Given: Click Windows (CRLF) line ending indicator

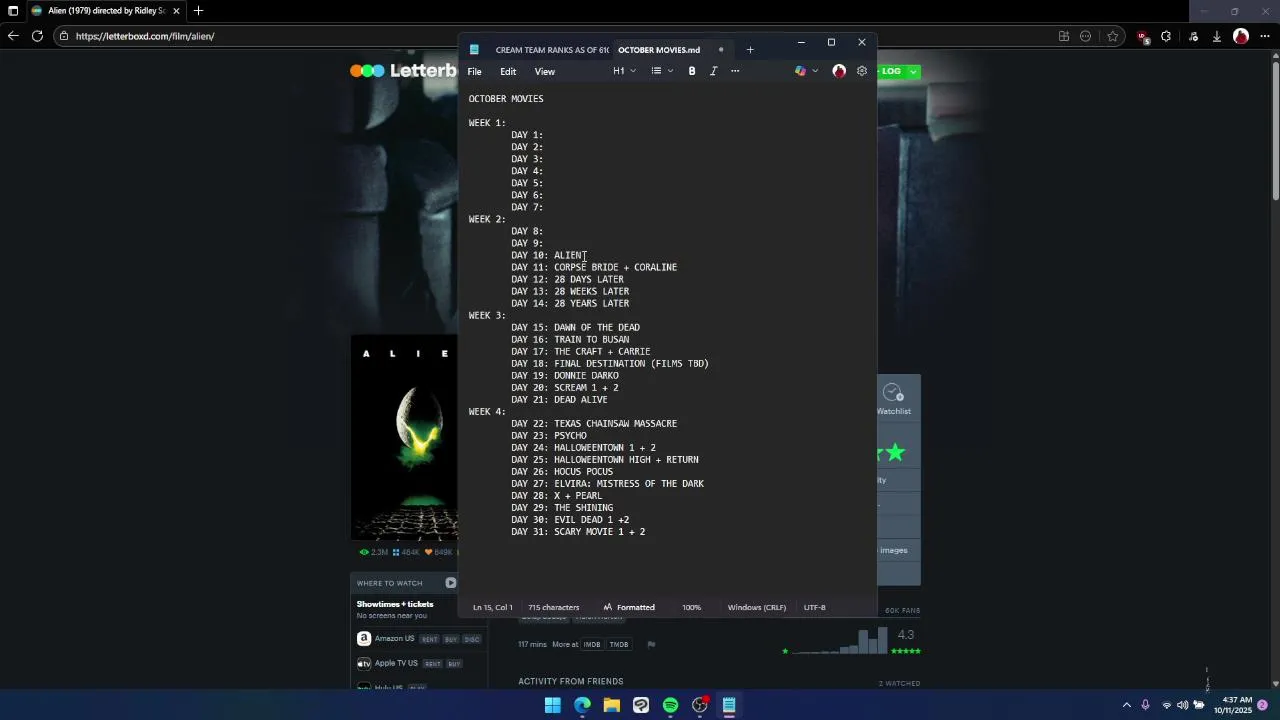Looking at the screenshot, I should coord(756,607).
